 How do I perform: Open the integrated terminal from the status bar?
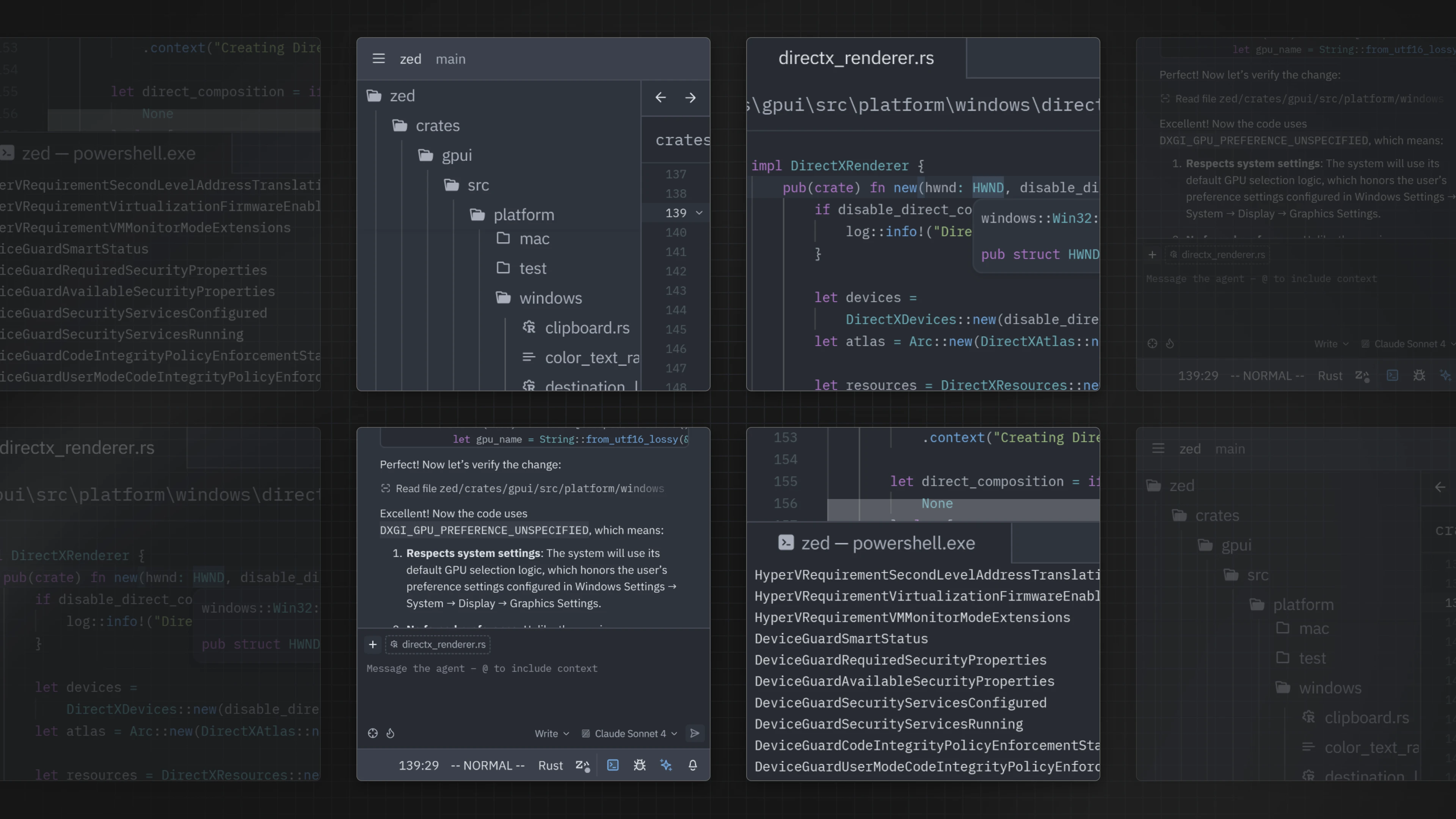click(613, 765)
